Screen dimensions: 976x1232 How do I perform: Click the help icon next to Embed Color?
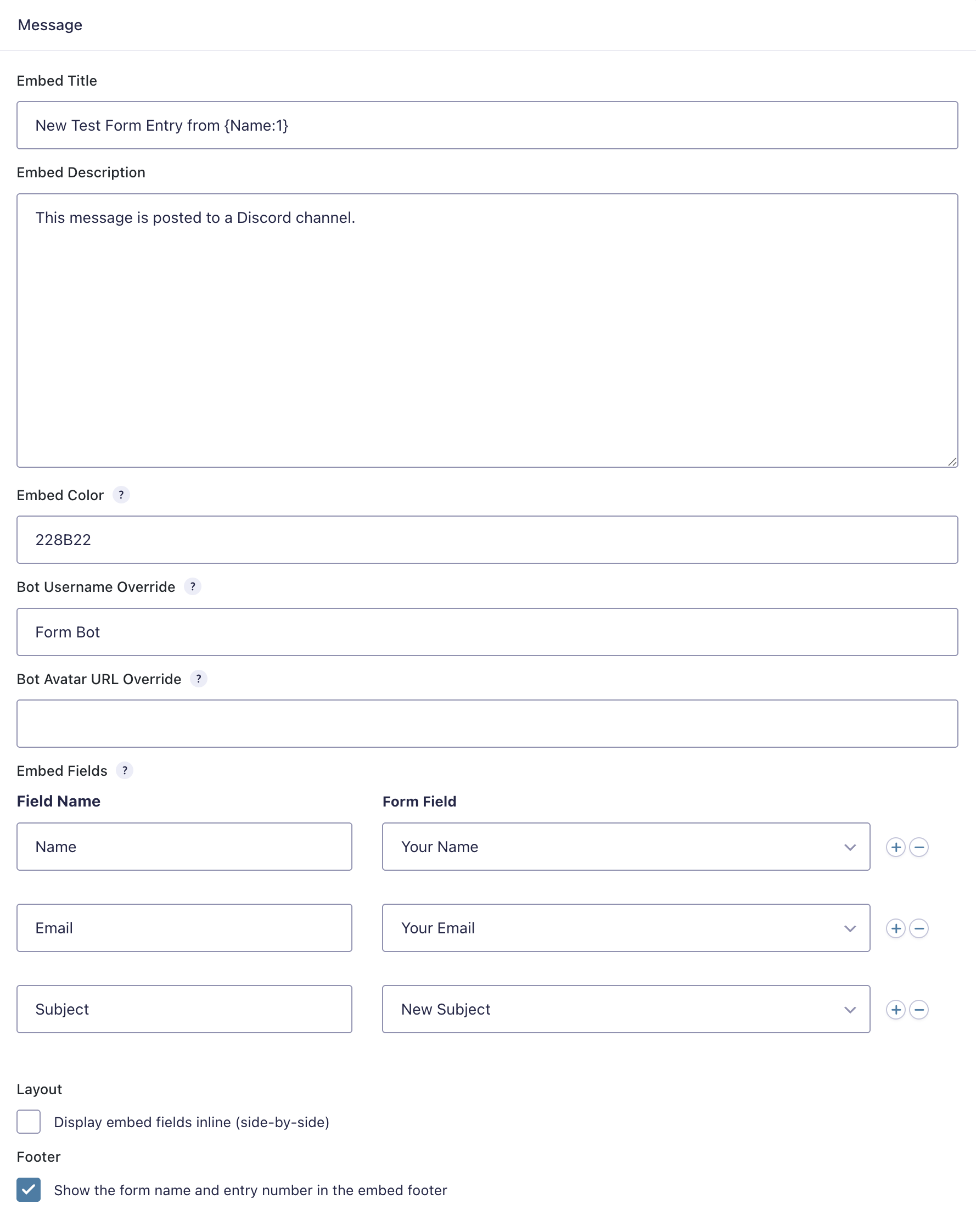point(121,495)
